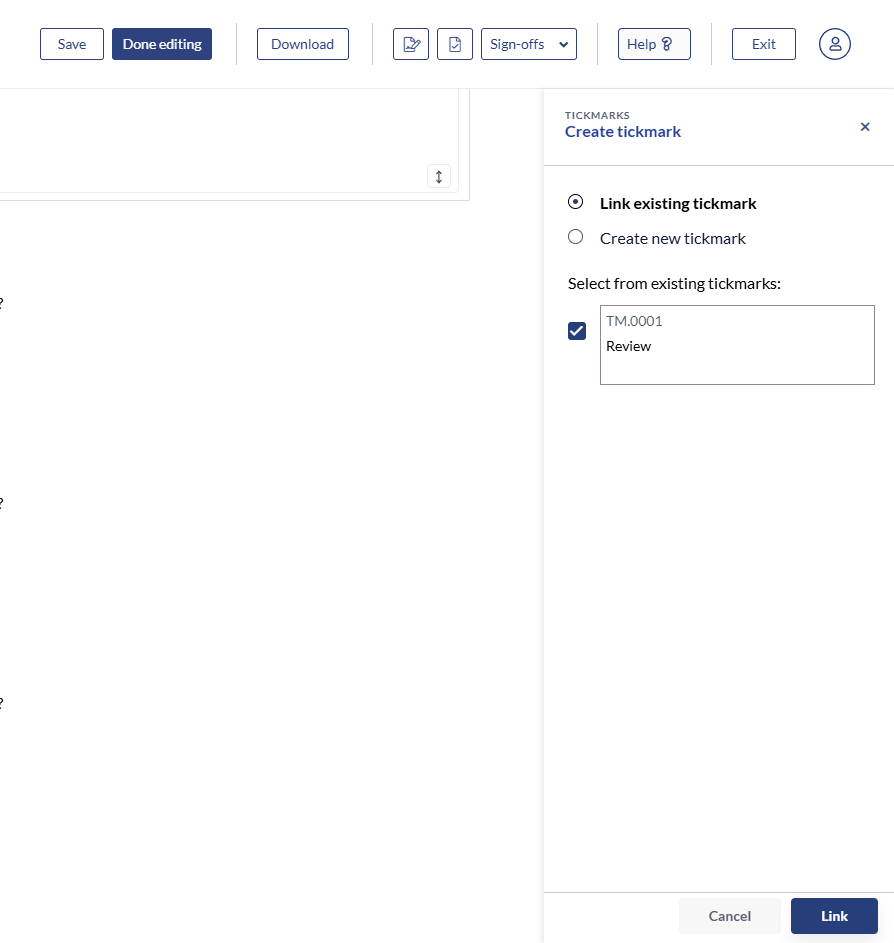
Task: Close the Create tickmark panel
Action: 865,127
